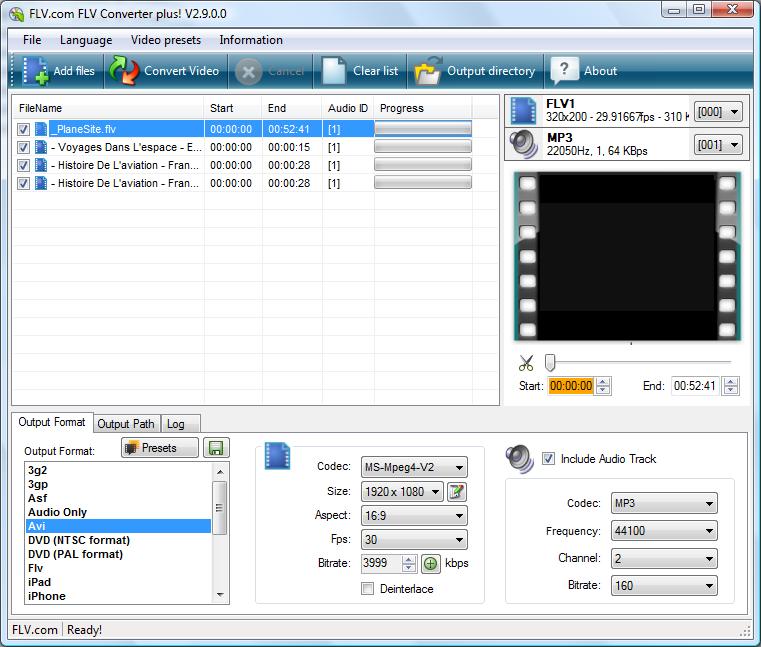Uncheck the _PlaneSite.flv file checkbox
The height and width of the screenshot is (647, 761).
point(23,129)
